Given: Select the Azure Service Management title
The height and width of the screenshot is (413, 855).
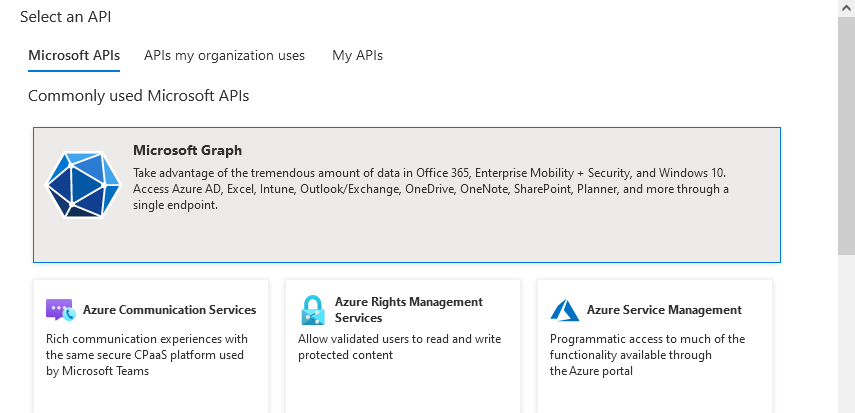Looking at the screenshot, I should (664, 310).
